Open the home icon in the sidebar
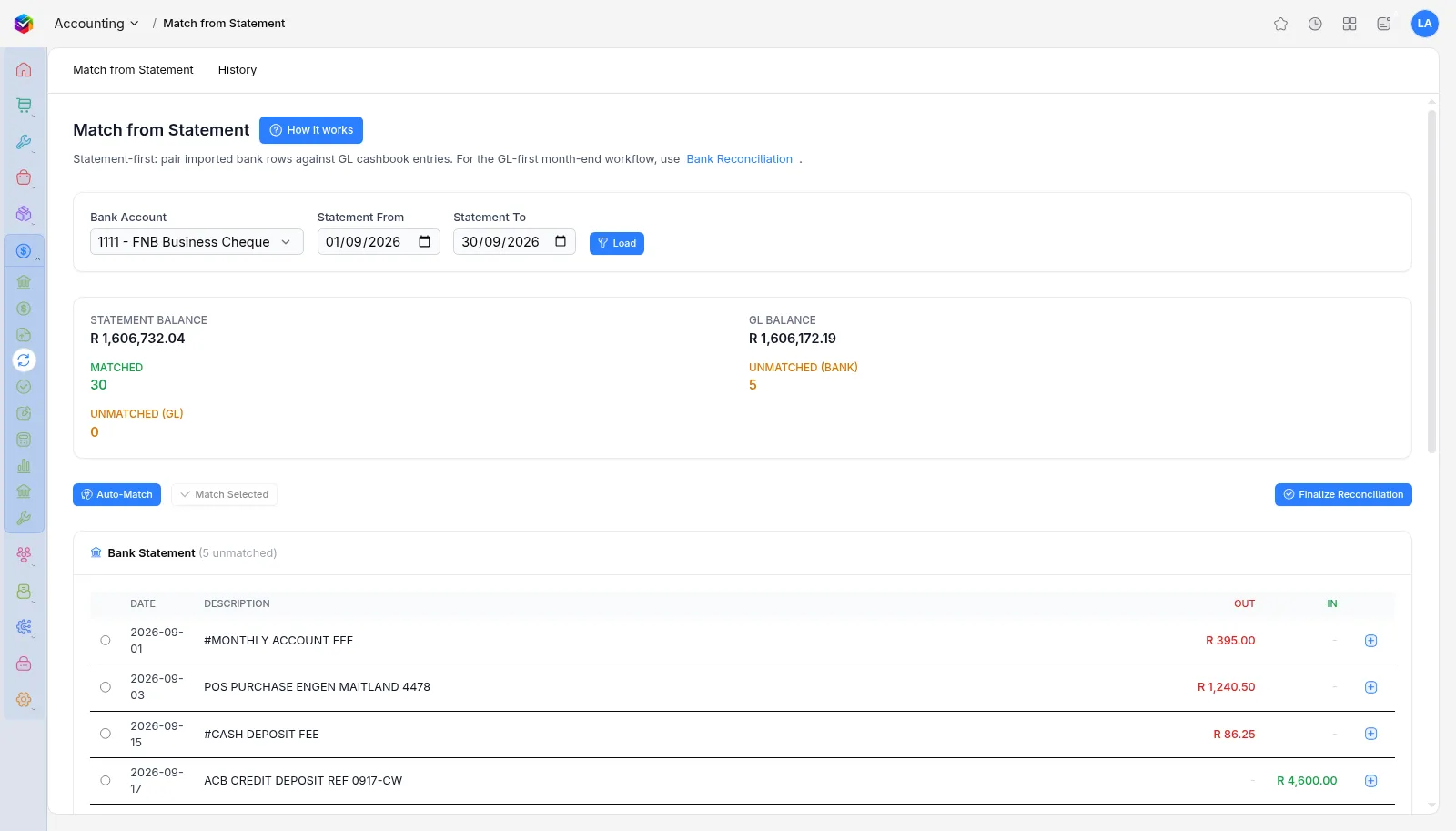This screenshot has height=831, width=1456. [24, 70]
